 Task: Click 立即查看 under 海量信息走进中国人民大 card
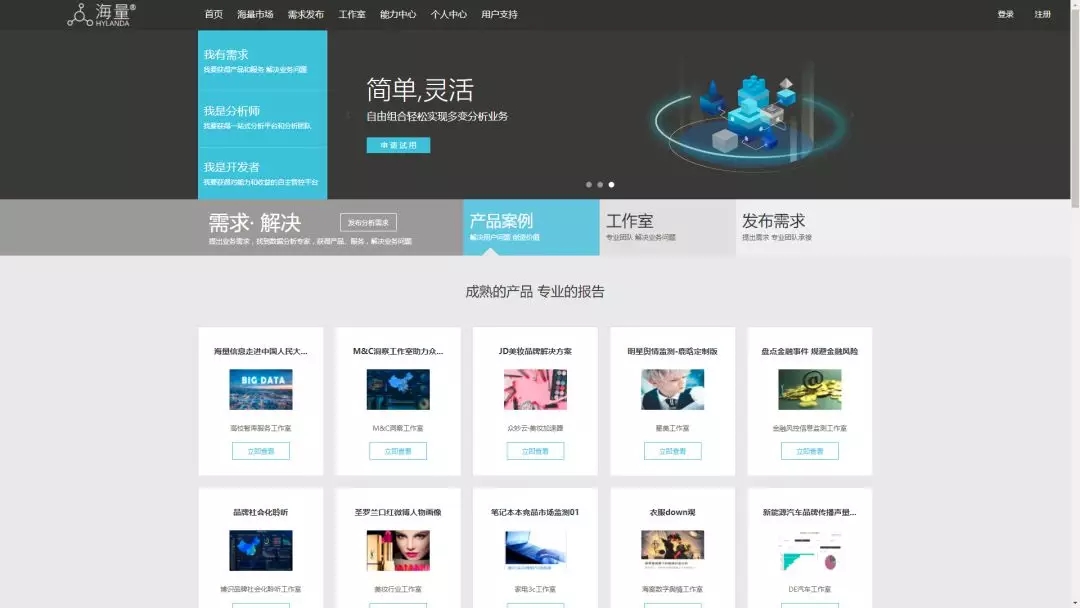coord(260,451)
